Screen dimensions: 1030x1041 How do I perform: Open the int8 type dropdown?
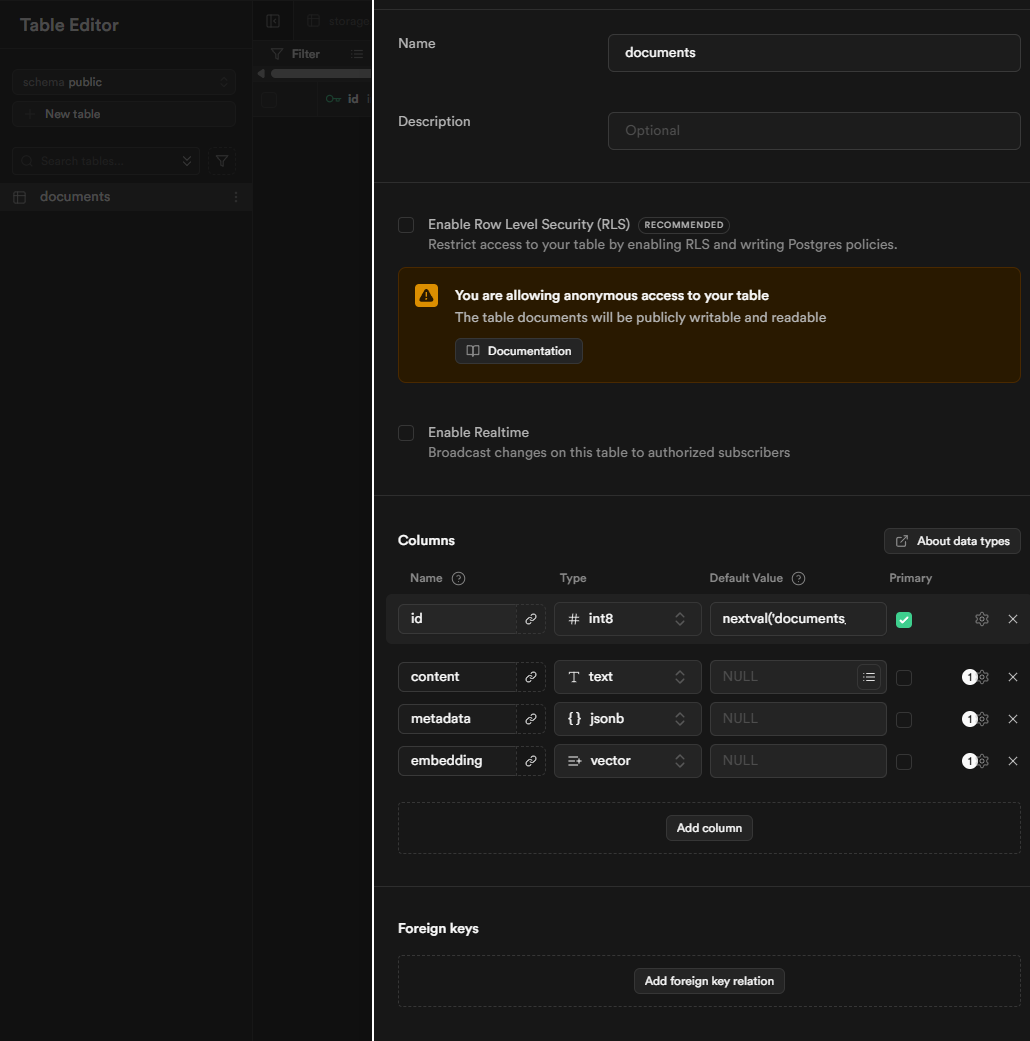[627, 619]
